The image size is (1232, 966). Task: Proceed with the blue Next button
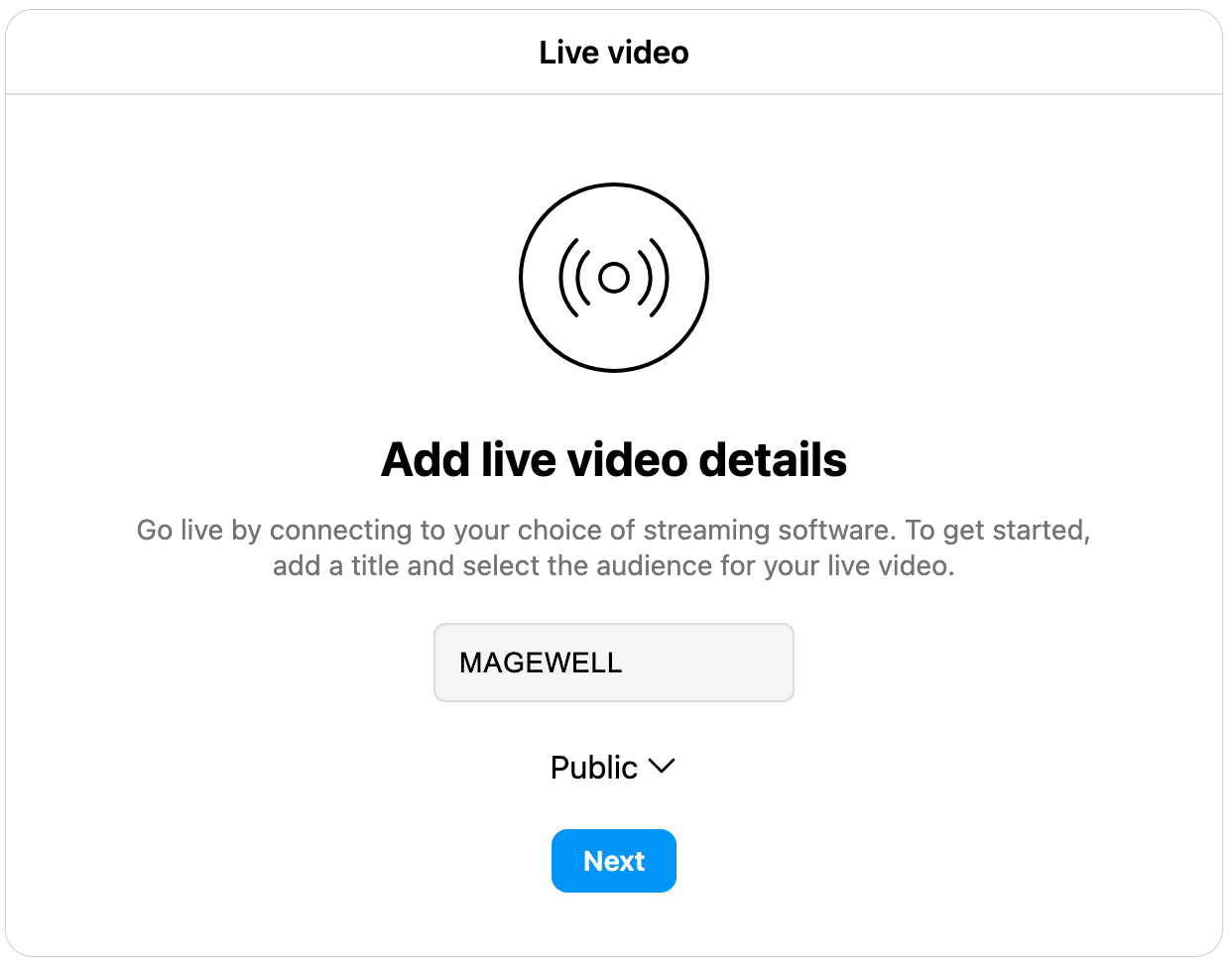click(614, 861)
